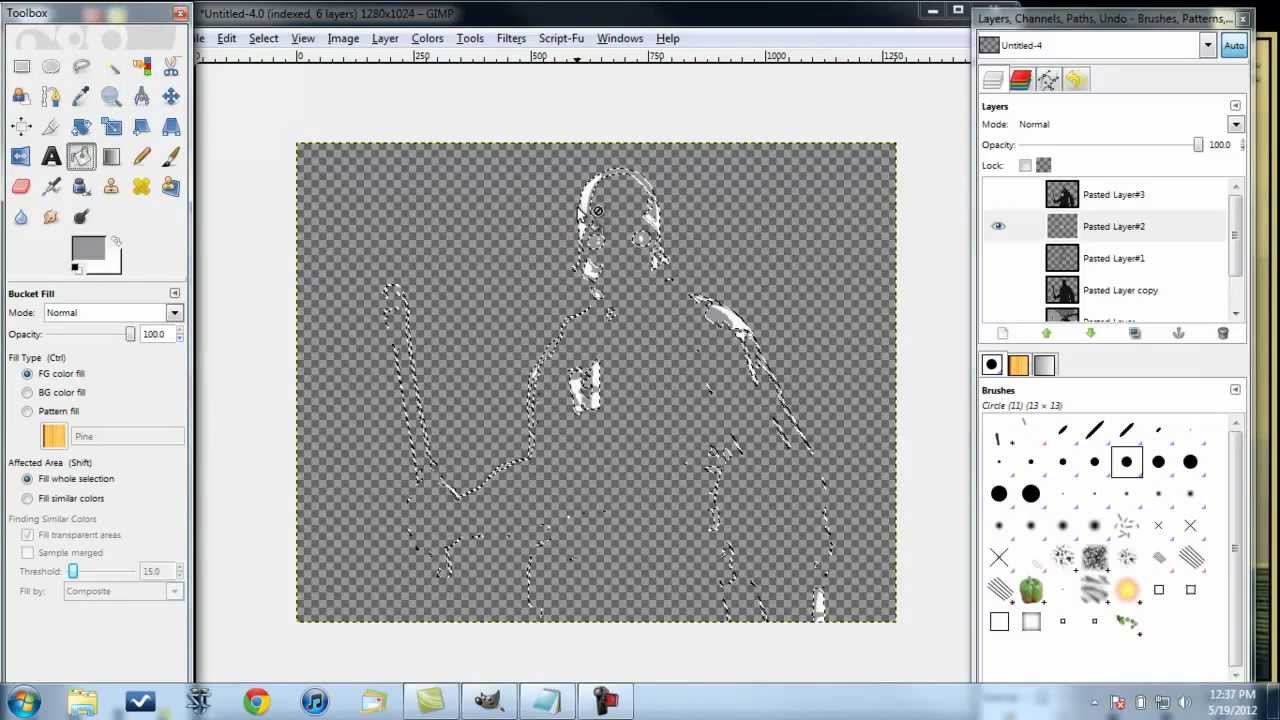Image resolution: width=1280 pixels, height=720 pixels.
Task: Delete layer with the trash icon
Action: click(x=1222, y=333)
